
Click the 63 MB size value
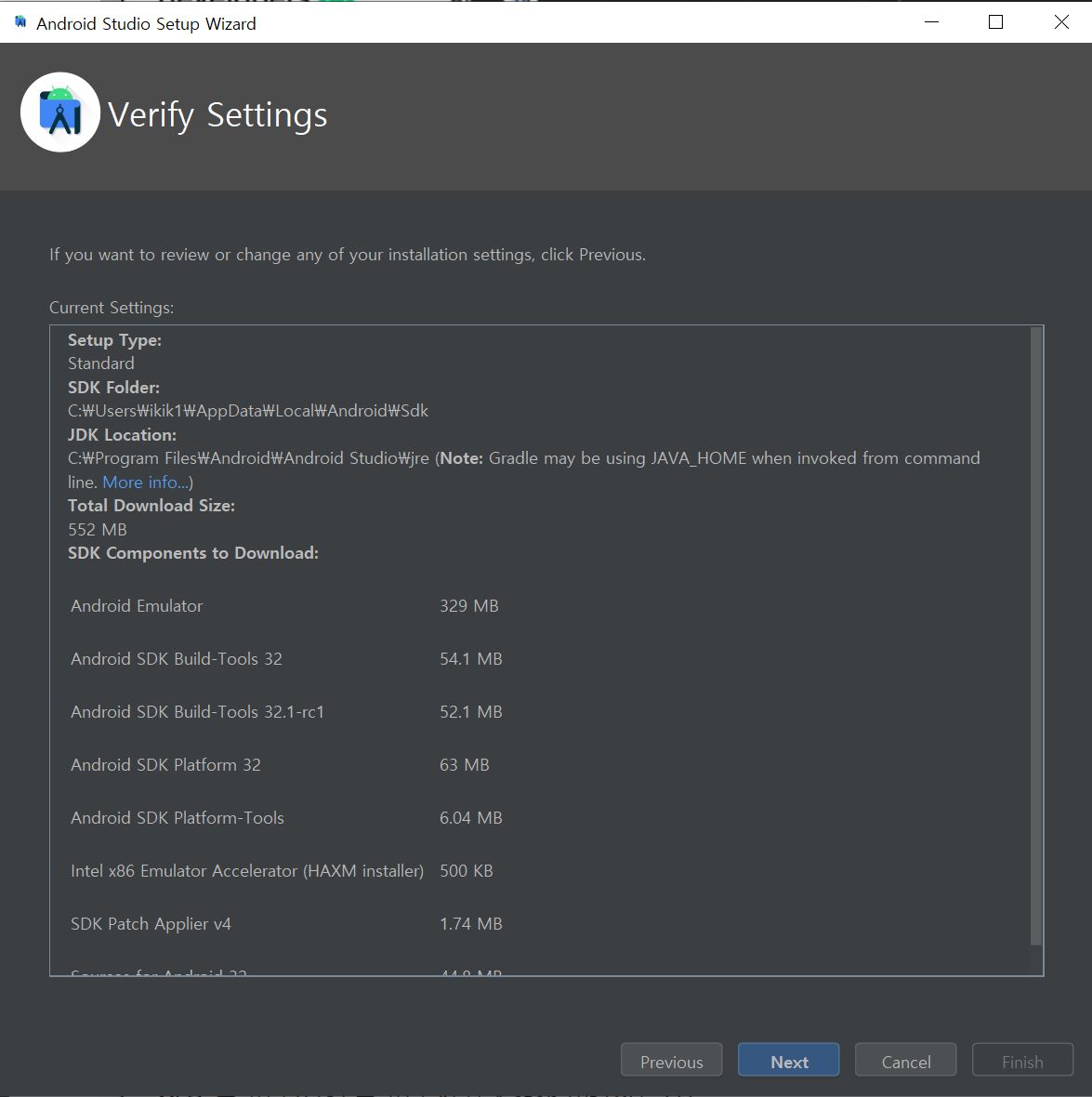[465, 765]
